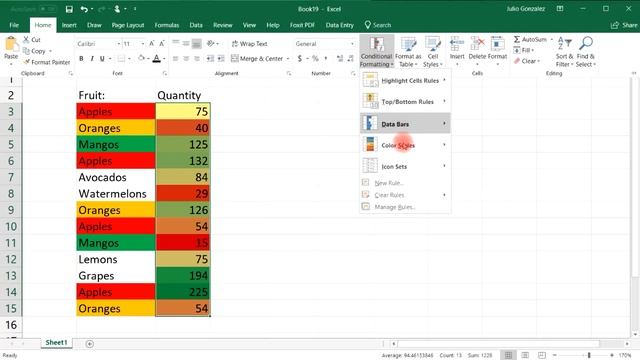Click the Increase Indent icon

pos(221,59)
